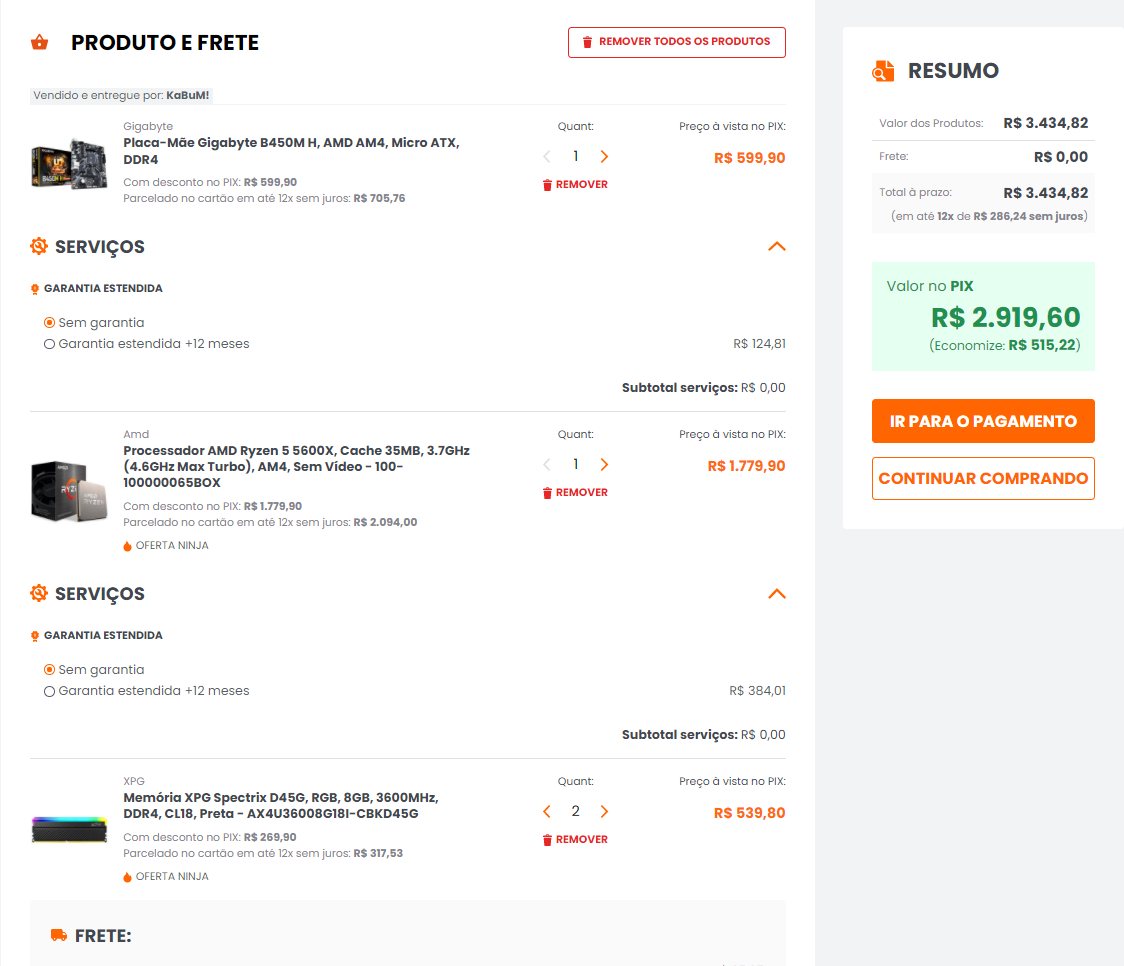Click Continuar Comprando button
The image size is (1124, 966).
(x=983, y=479)
